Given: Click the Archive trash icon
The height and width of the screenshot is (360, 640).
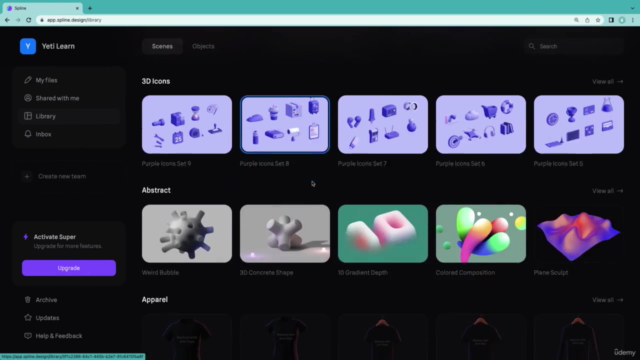Looking at the screenshot, I should (28, 300).
